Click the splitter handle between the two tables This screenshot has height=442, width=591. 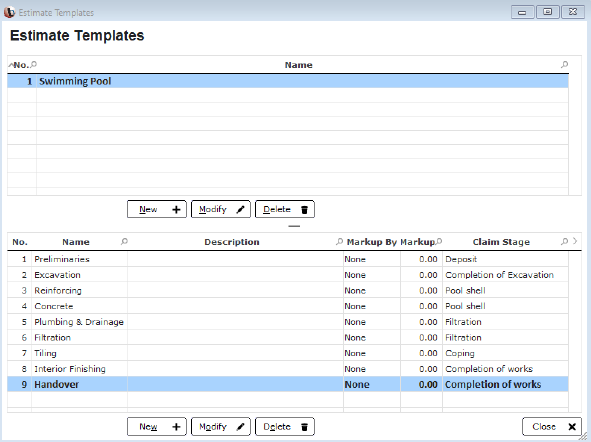[x=294, y=226]
